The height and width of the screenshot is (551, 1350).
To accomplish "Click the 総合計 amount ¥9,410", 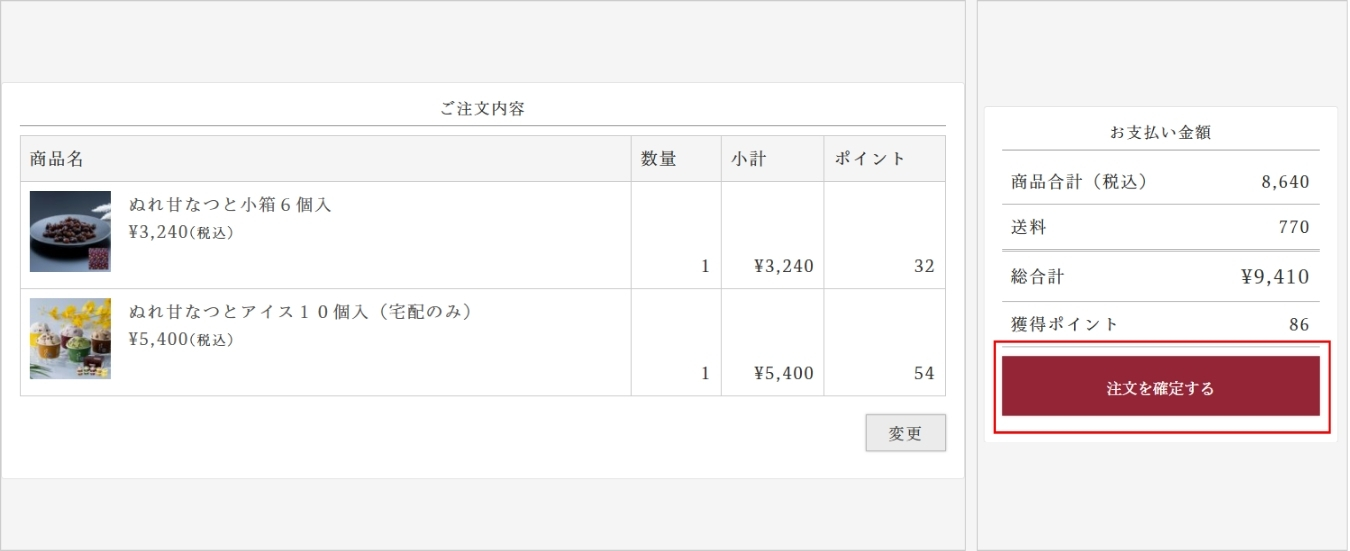I will tap(1274, 277).
